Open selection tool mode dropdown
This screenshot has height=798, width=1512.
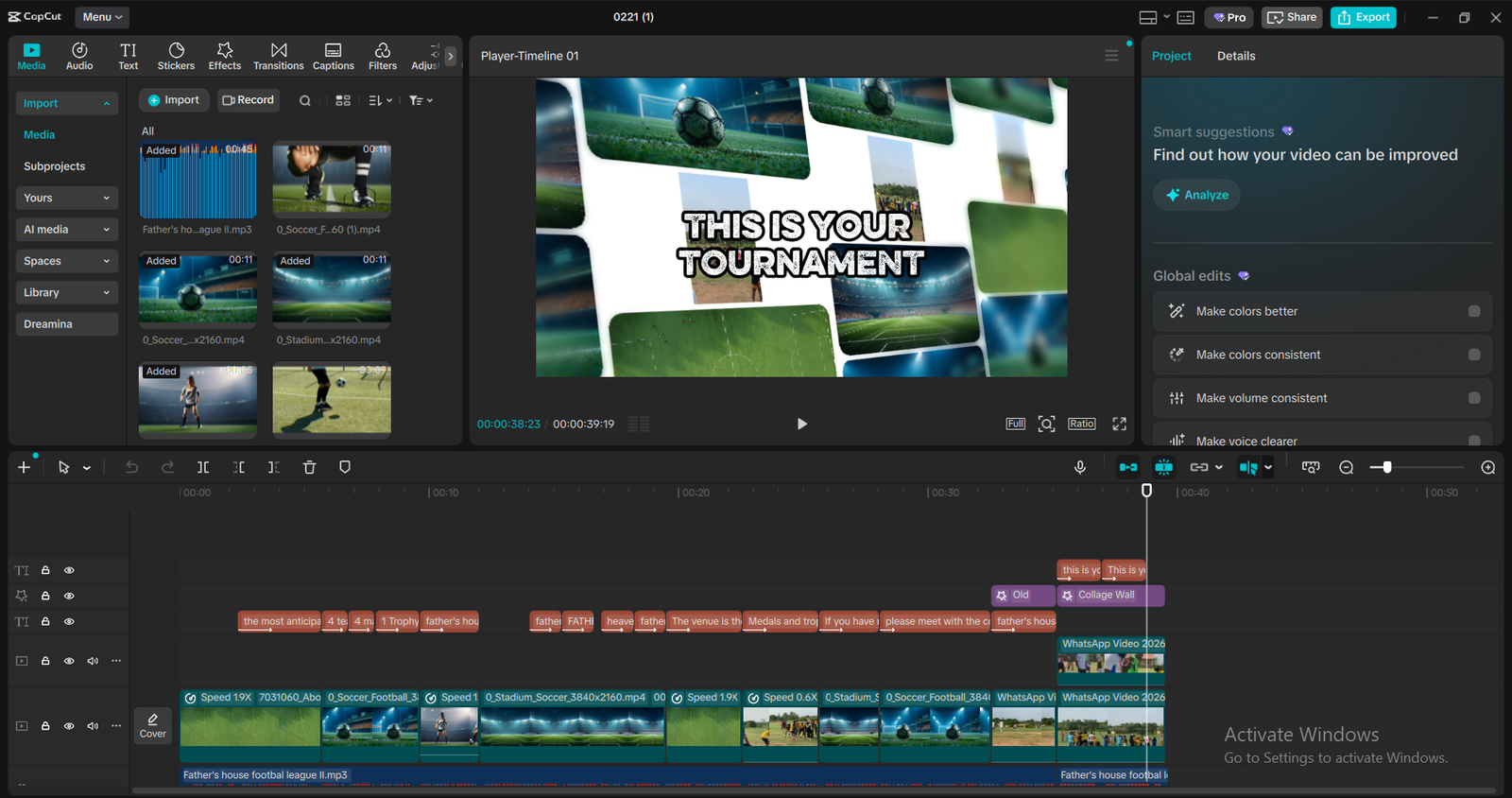[x=87, y=468]
